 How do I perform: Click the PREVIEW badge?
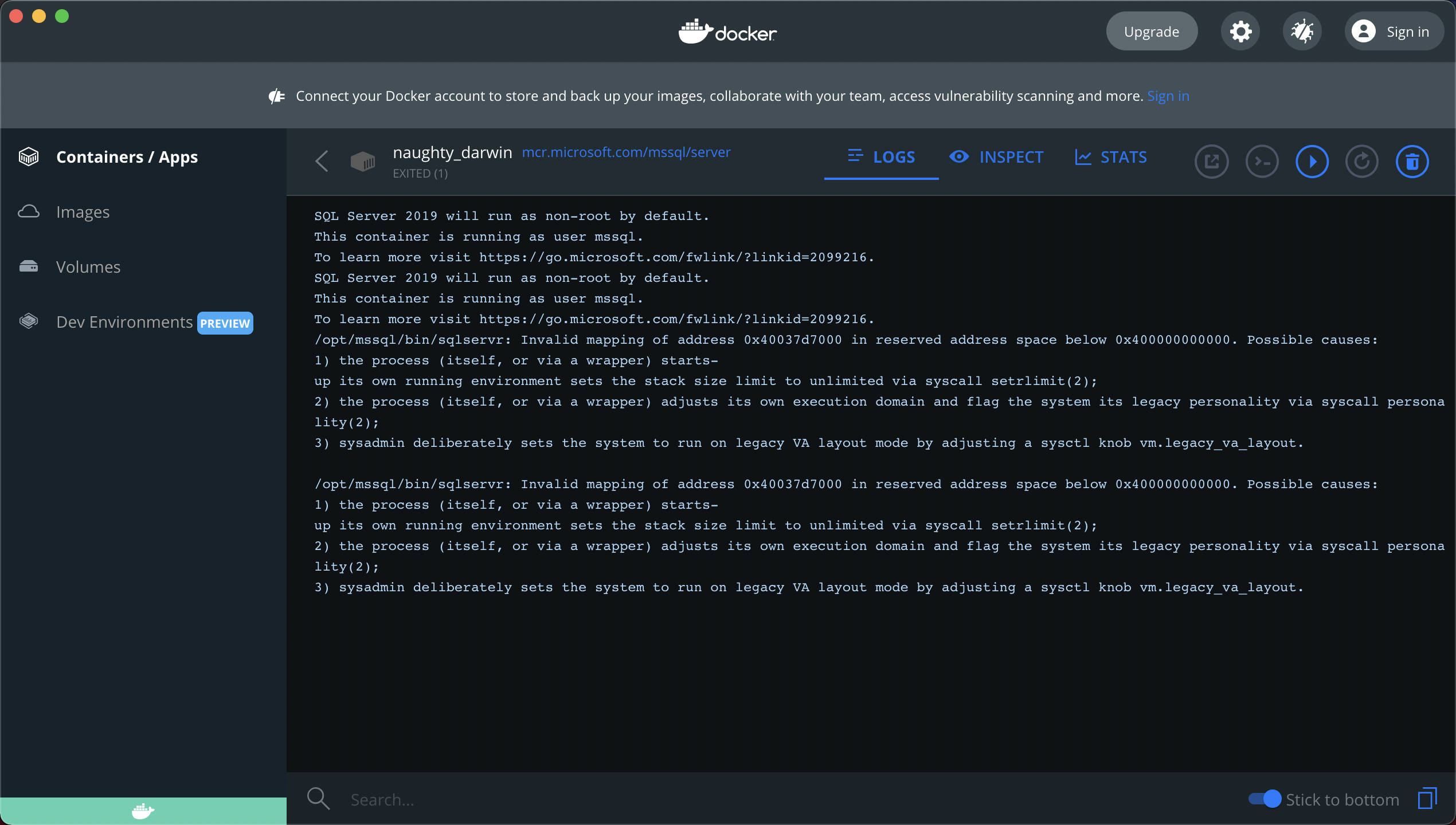225,323
